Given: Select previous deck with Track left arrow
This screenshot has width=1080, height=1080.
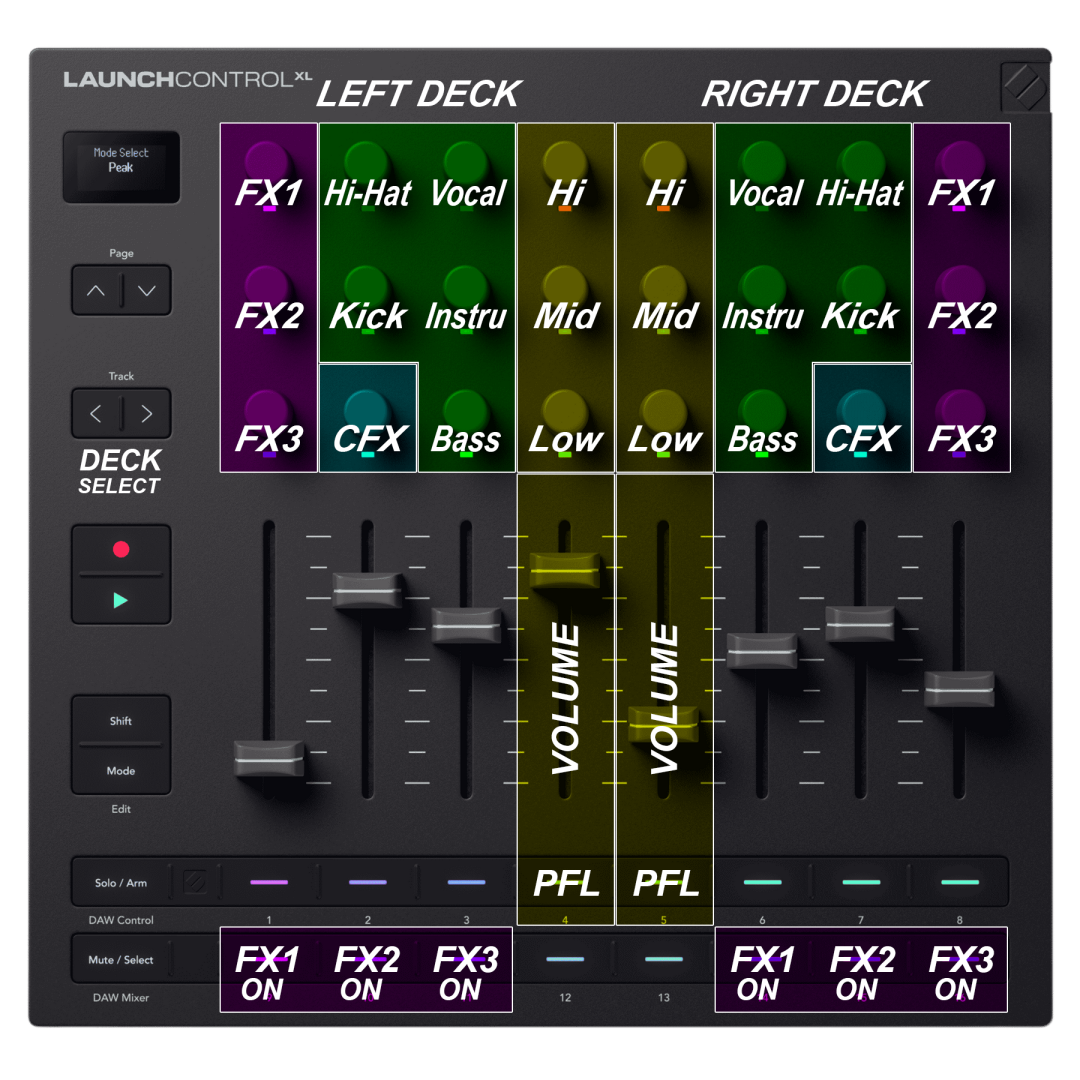Looking at the screenshot, I should pyautogui.click(x=96, y=413).
